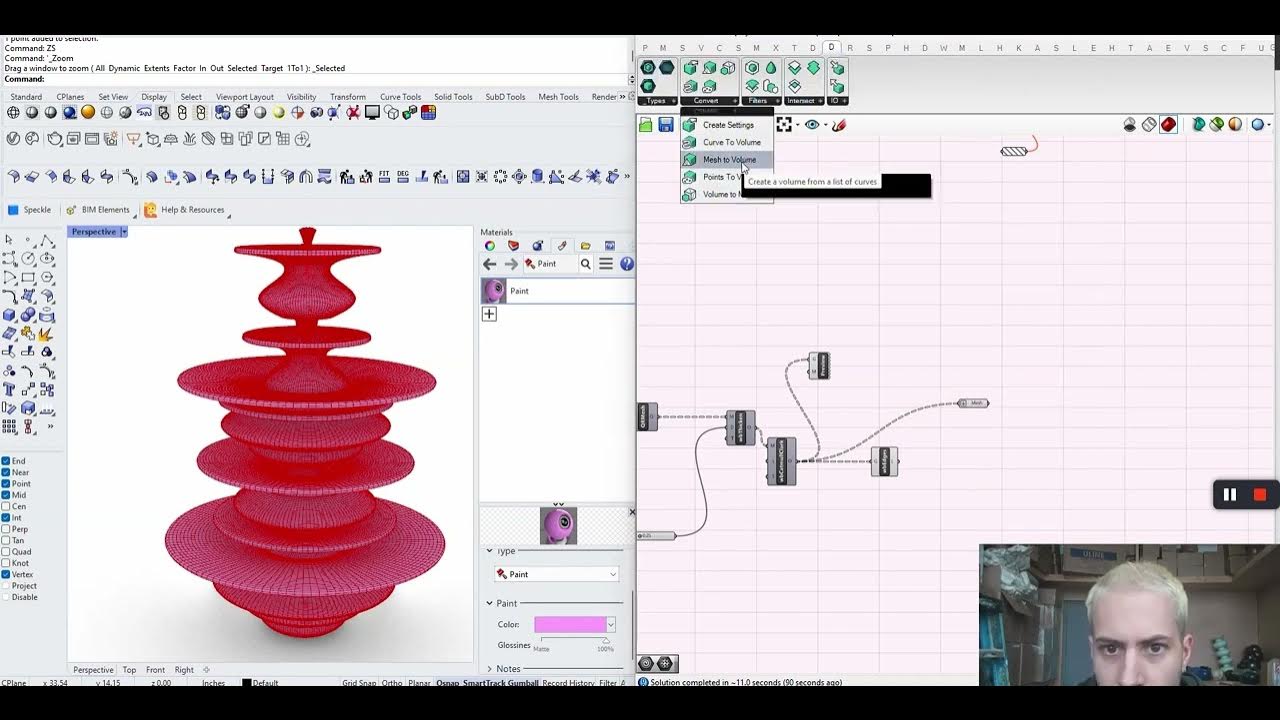Click the FIT icon in Rhino toolbar
The height and width of the screenshot is (720, 1280).
coord(384,177)
